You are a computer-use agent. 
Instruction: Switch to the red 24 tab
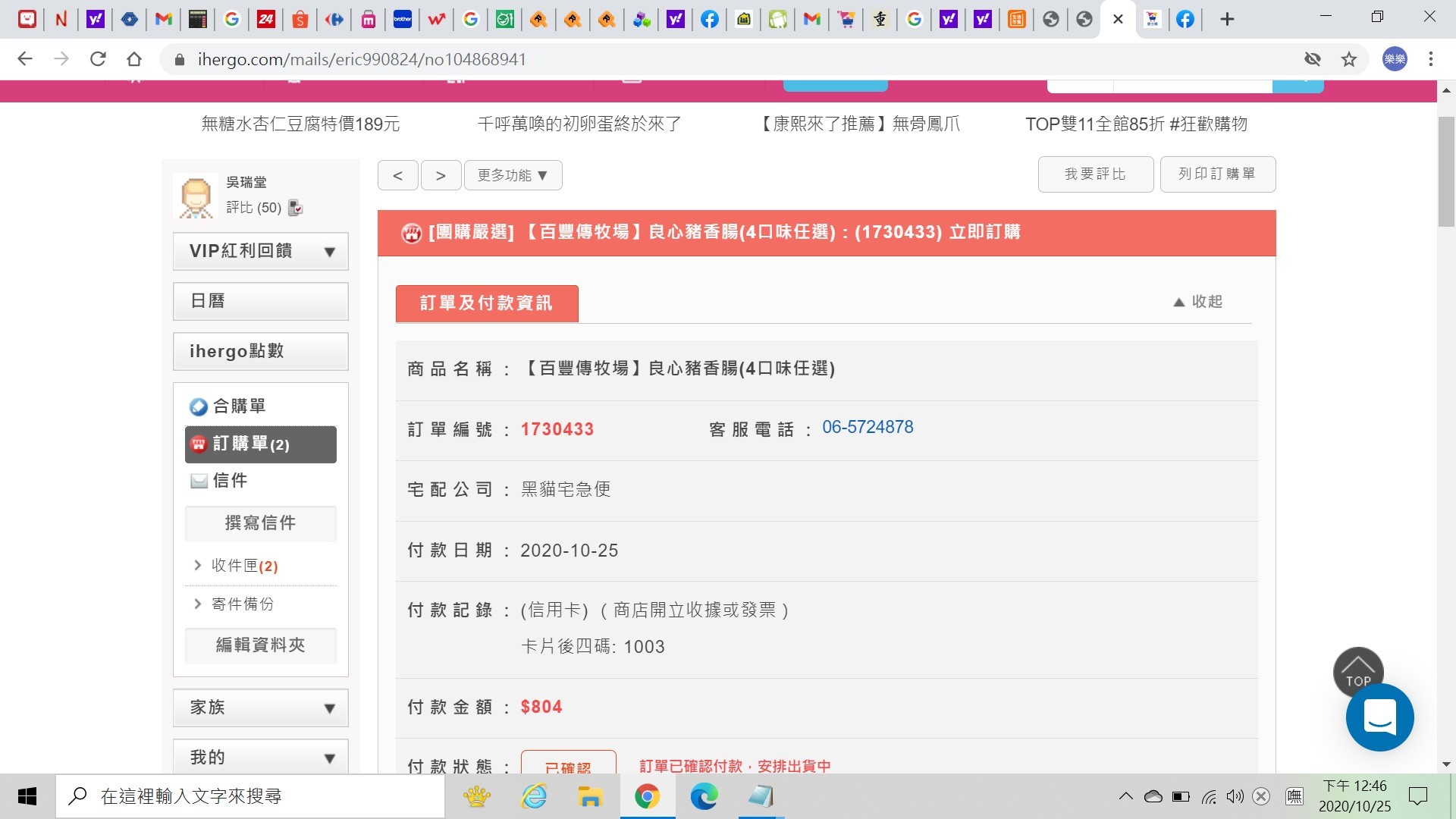point(266,19)
